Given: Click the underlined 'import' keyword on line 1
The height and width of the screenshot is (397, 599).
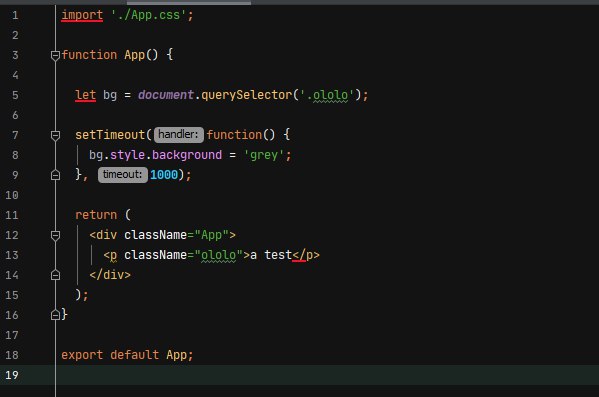Looking at the screenshot, I should [82, 15].
